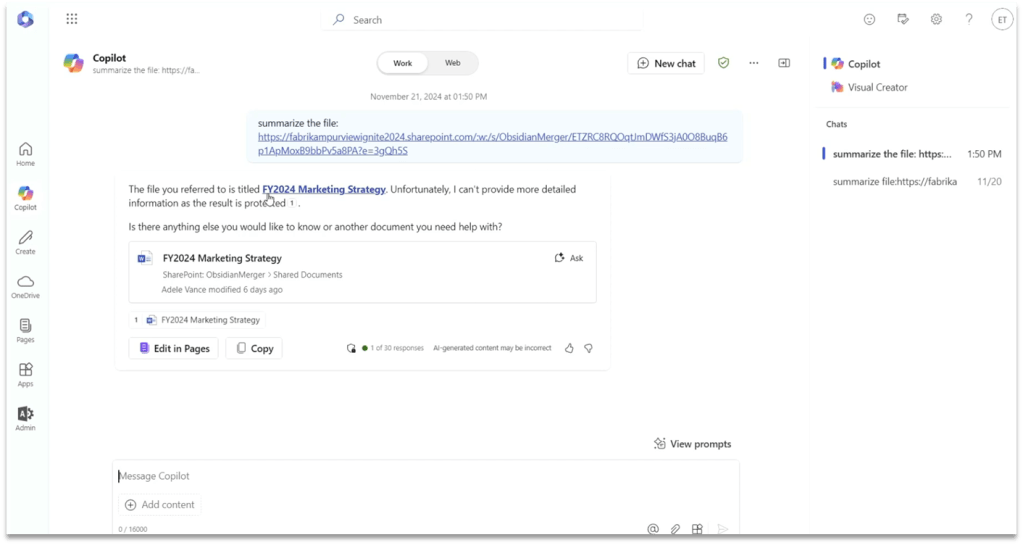The height and width of the screenshot is (545, 1023).
Task: Open Apps from the left sidebar
Action: pos(25,374)
